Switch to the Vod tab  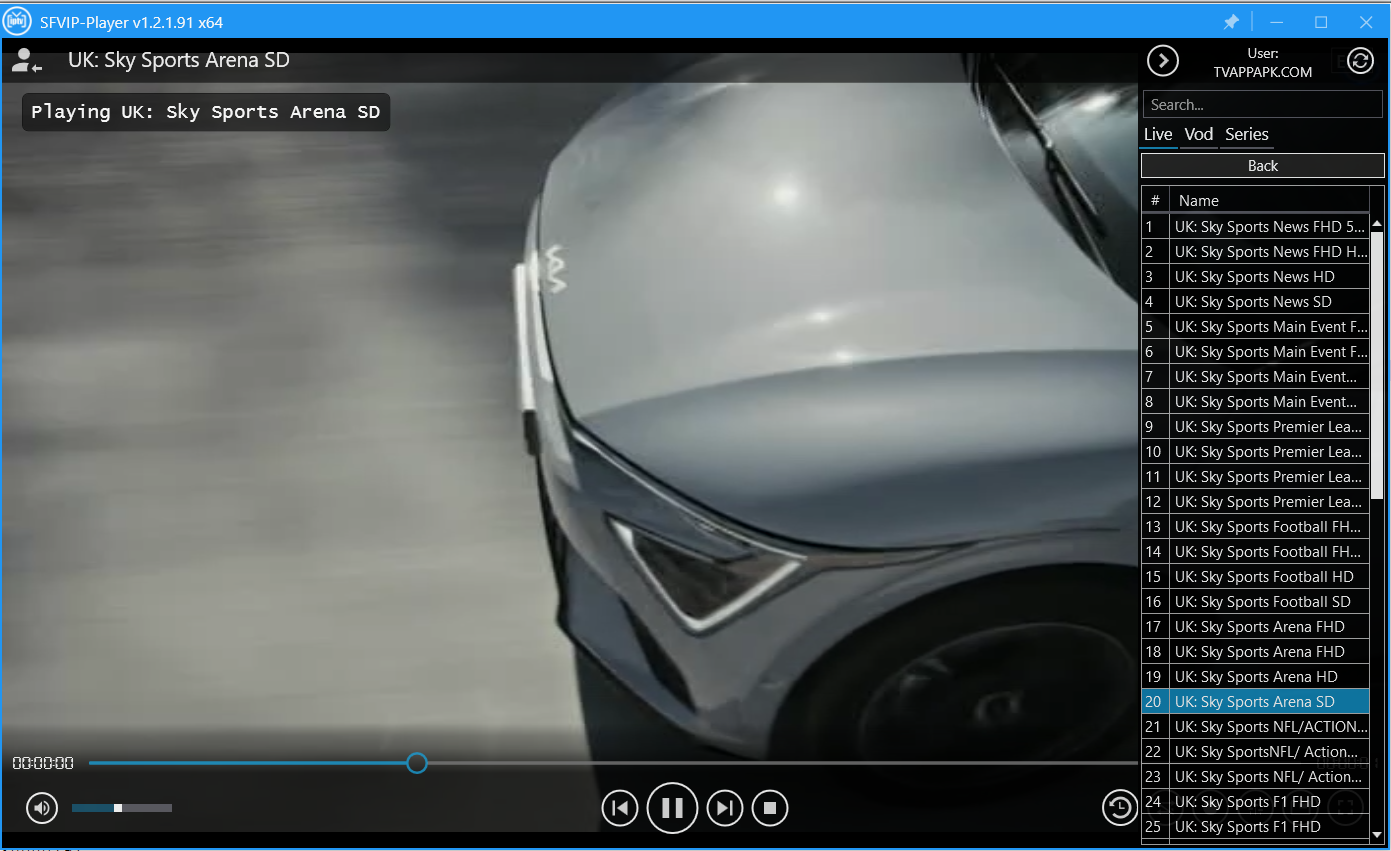click(1198, 134)
